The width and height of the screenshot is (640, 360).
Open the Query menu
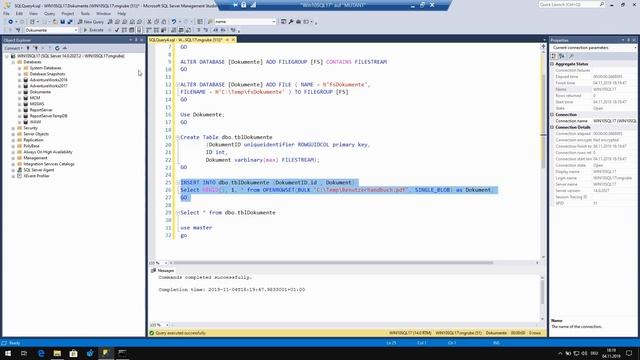(x=49, y=13)
